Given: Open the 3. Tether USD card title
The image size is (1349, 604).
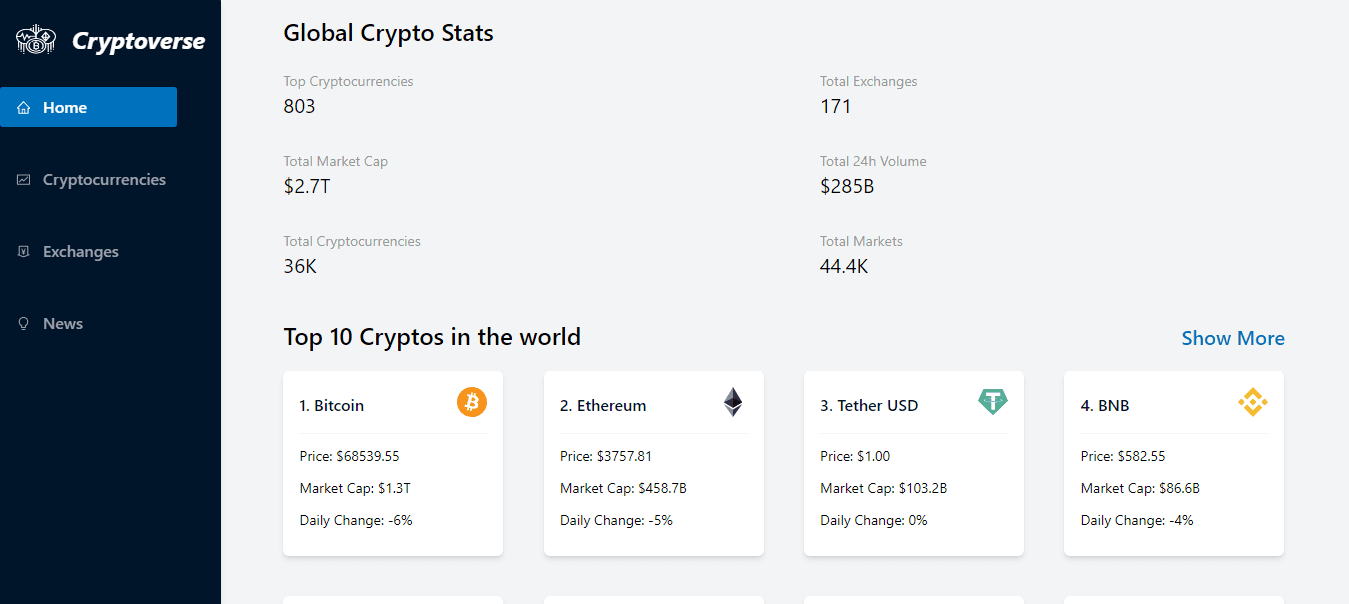Looking at the screenshot, I should (x=869, y=405).
